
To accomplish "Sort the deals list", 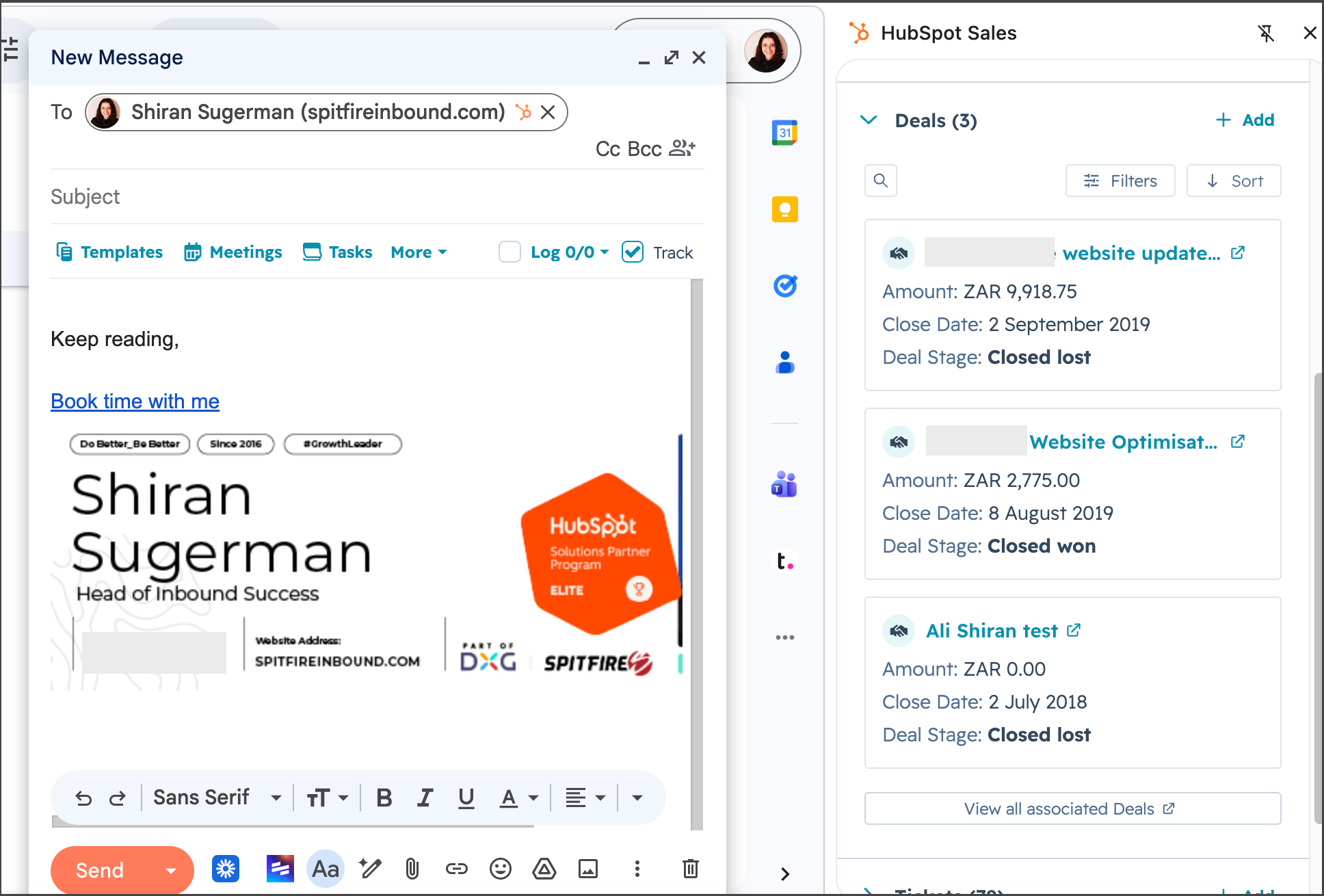I will (1234, 181).
